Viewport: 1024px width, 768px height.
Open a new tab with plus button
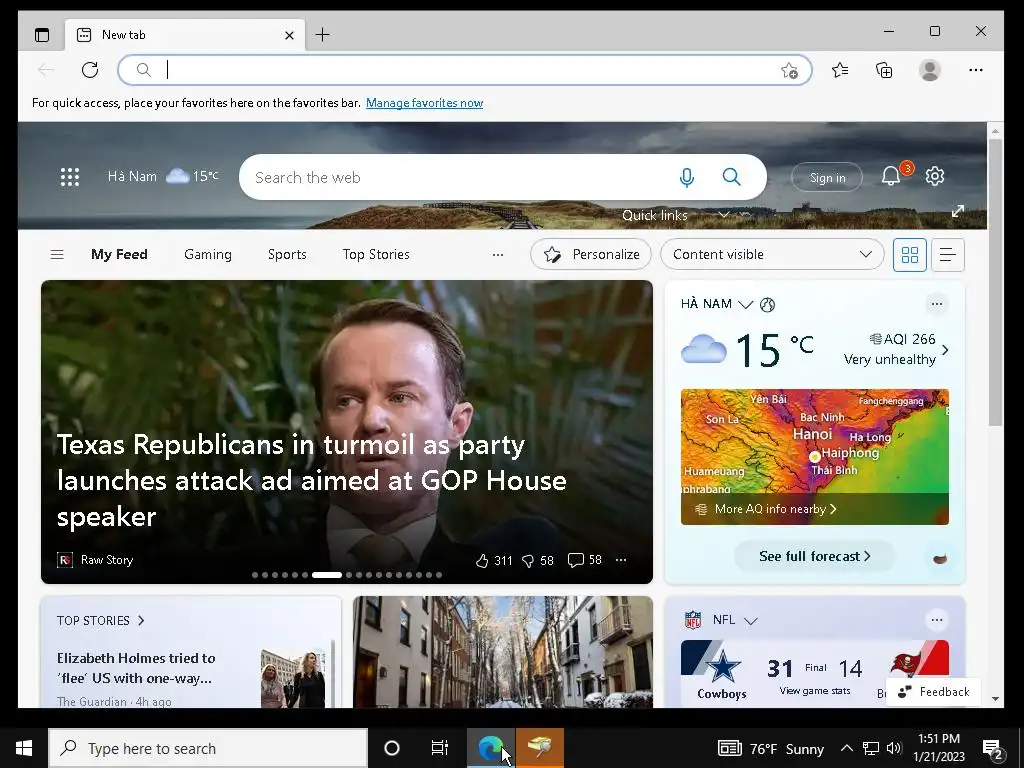(x=323, y=35)
